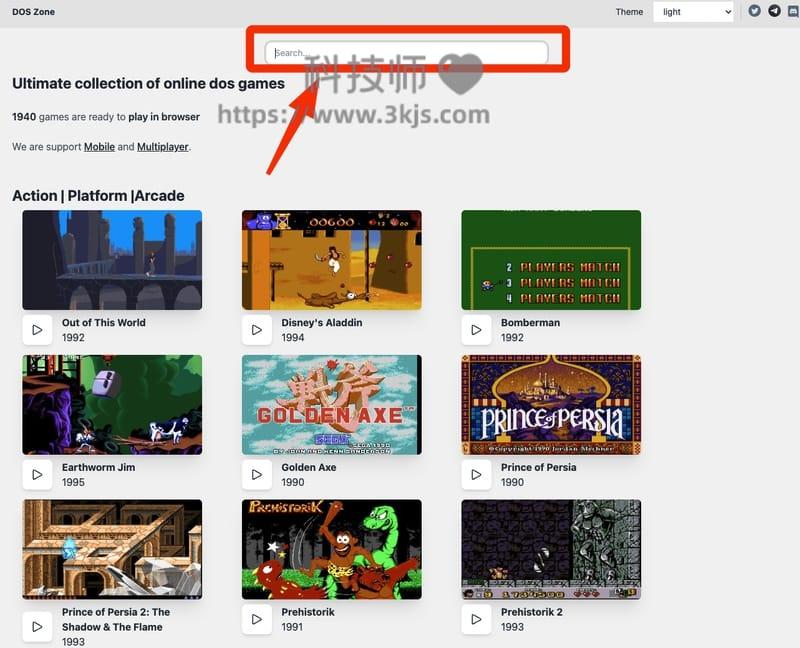Play Bomberman game
This screenshot has height=648, width=800.
476,330
